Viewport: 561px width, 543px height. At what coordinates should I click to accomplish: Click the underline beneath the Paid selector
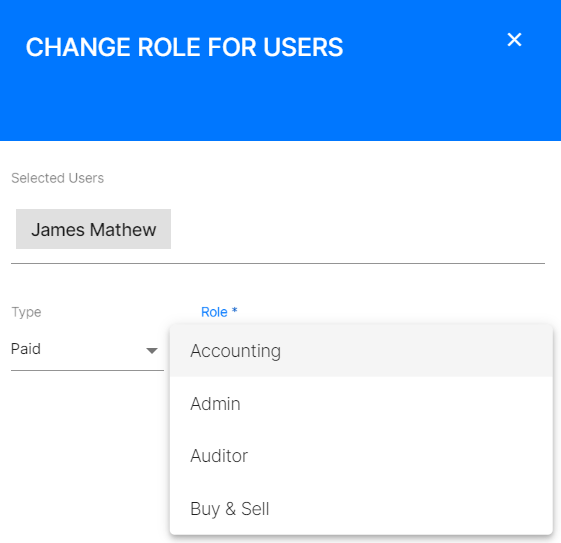tap(87, 371)
